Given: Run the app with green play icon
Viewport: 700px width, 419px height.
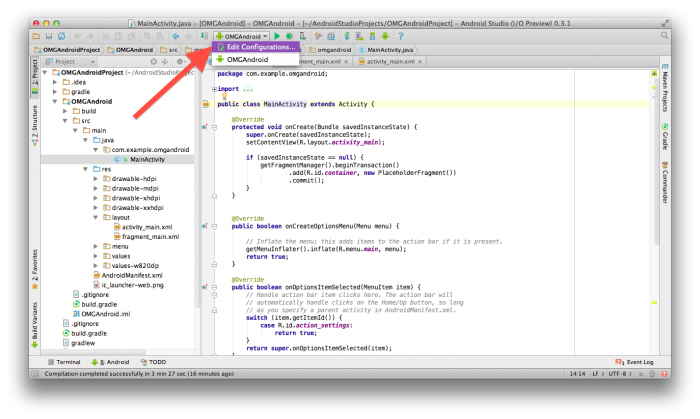Looking at the screenshot, I should tap(277, 36).
